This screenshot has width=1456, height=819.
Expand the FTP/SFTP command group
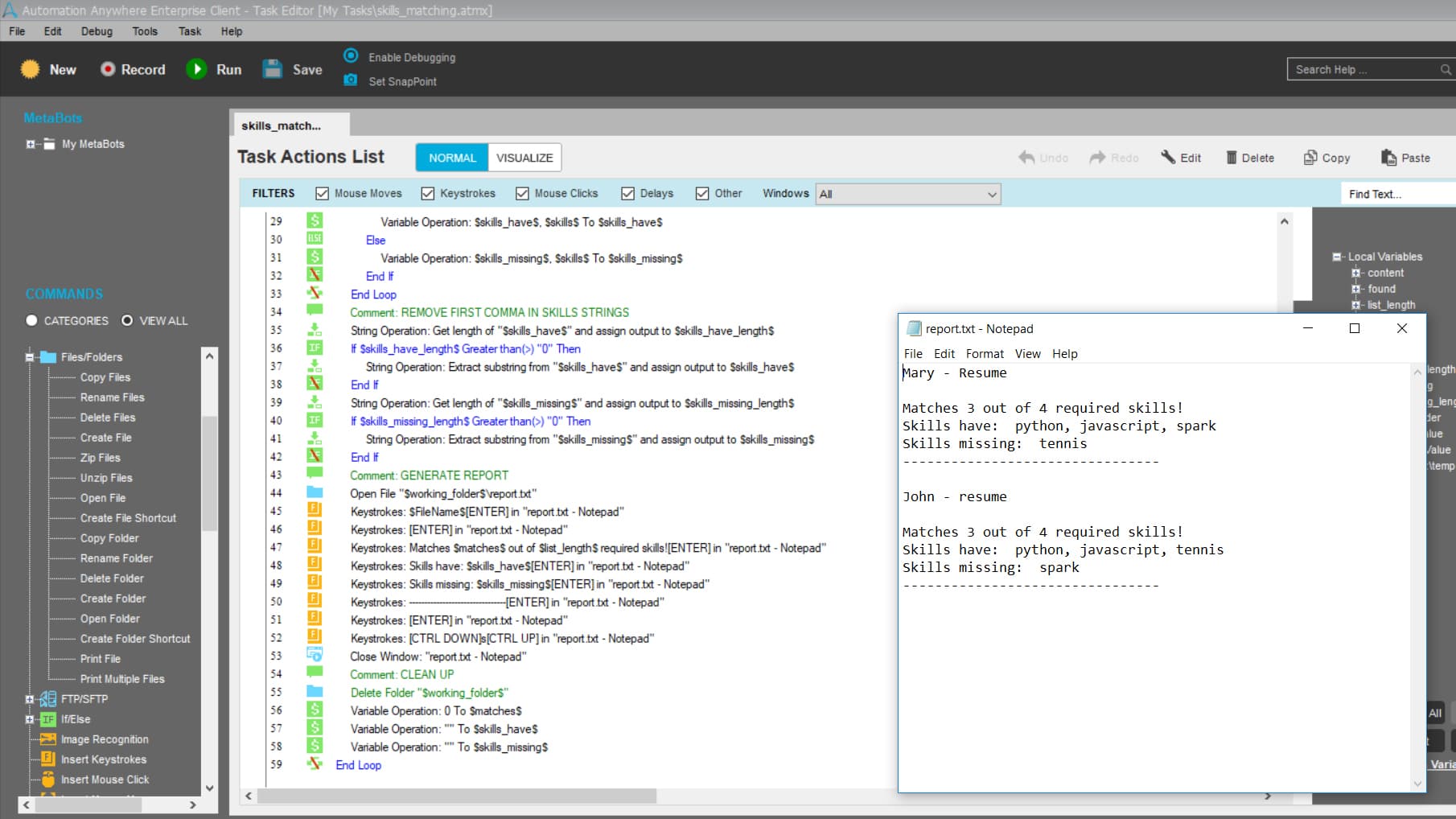tap(30, 699)
